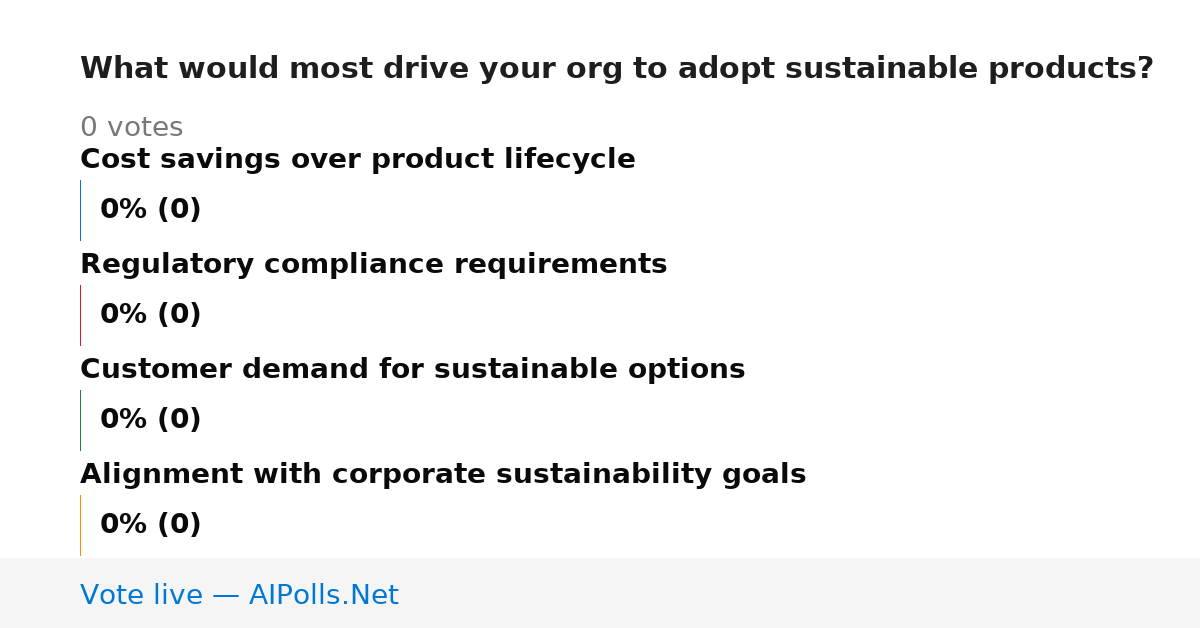Choose 'Regulatory compliance requirements' option
The image size is (1200, 628).
pos(373,264)
